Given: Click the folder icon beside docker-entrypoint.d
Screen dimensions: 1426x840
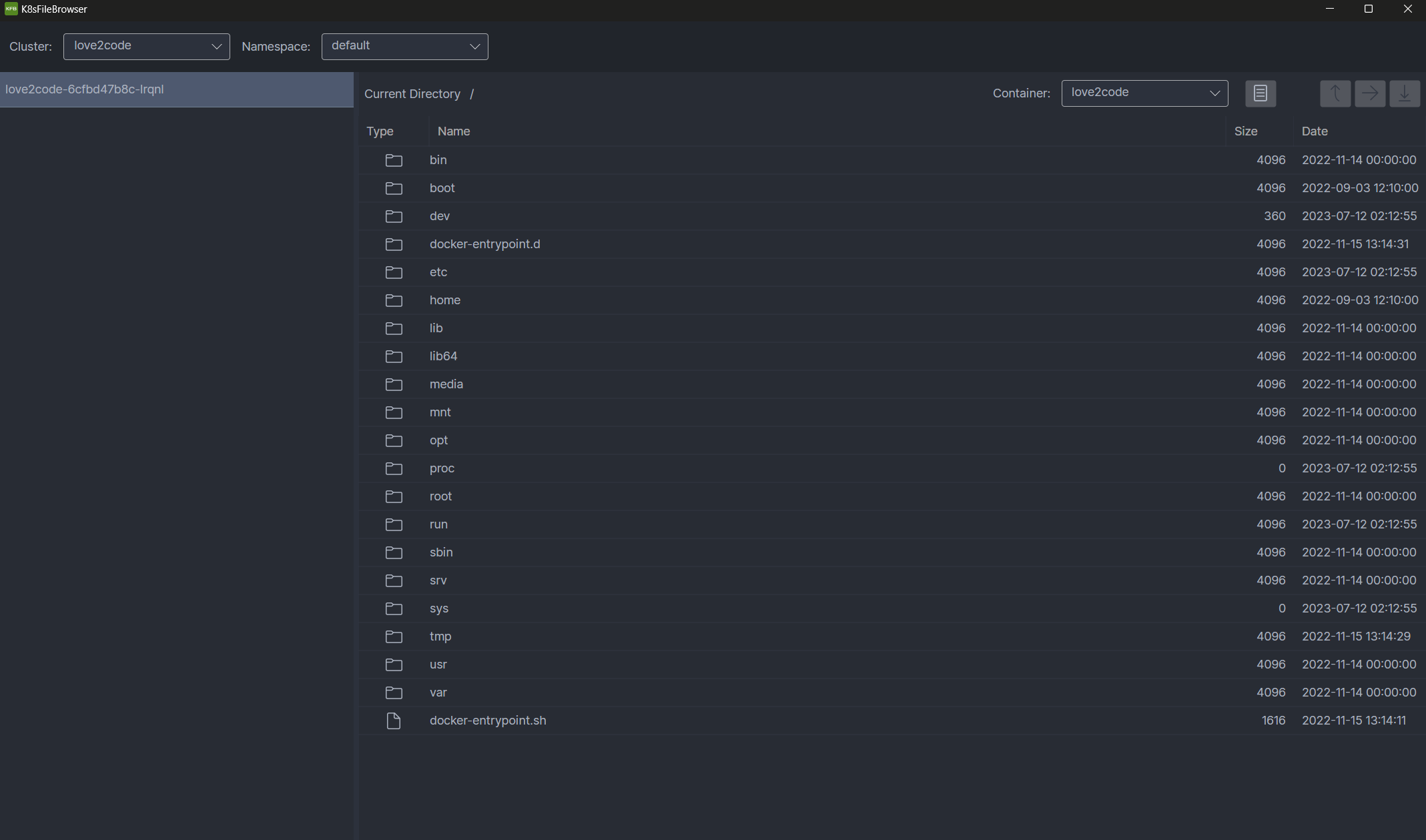Looking at the screenshot, I should (394, 244).
